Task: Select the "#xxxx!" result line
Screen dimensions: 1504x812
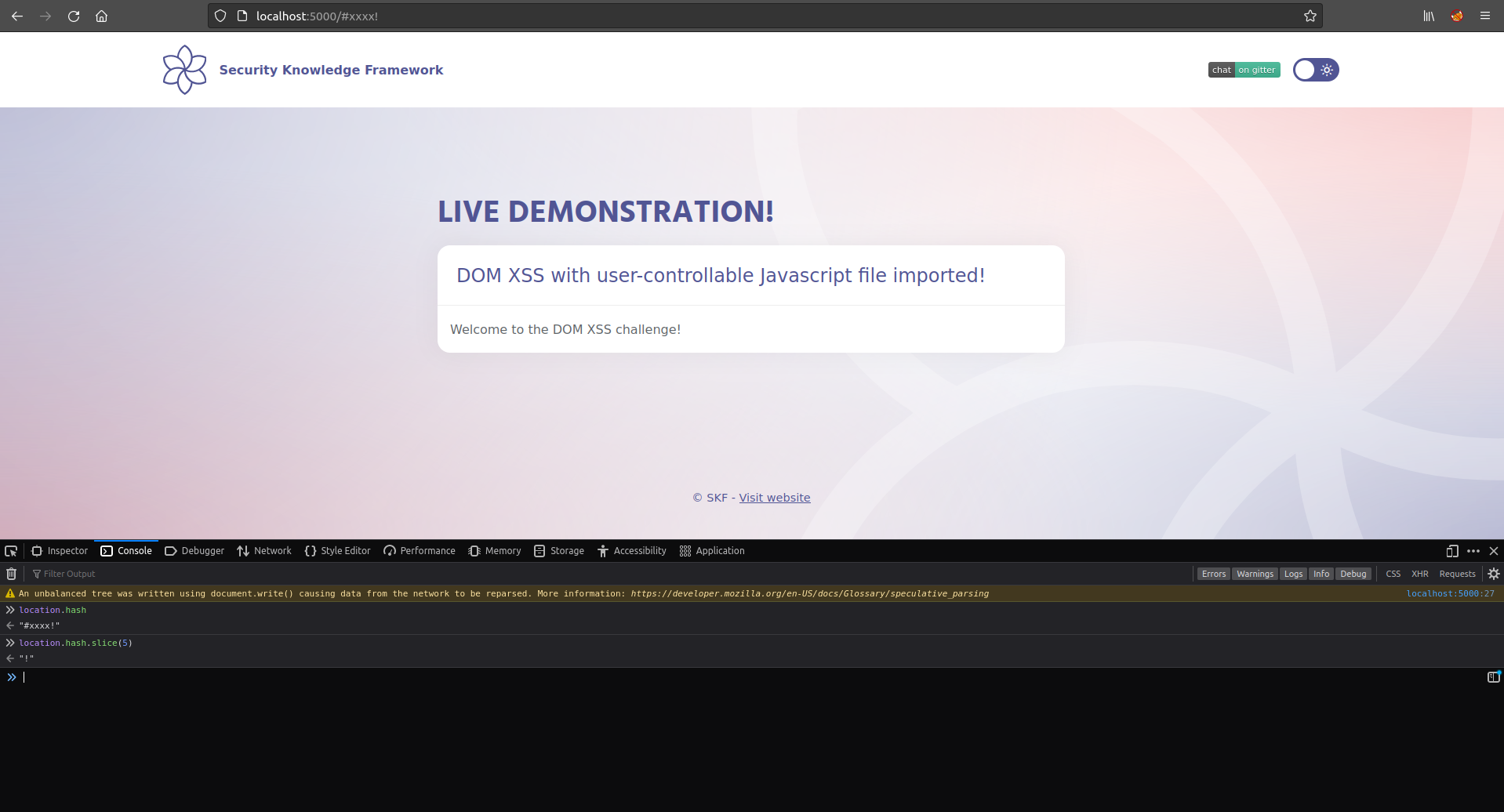Action: coord(39,625)
